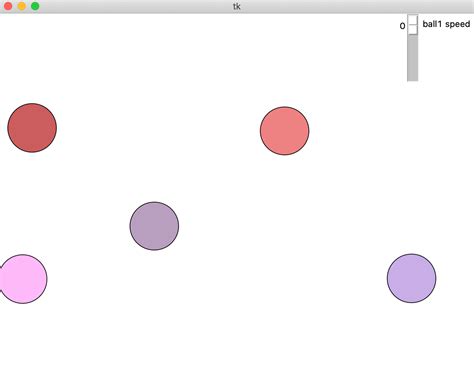Minimize the tk window using yellow button
Viewport: 474px width, 384px height.
point(22,6)
